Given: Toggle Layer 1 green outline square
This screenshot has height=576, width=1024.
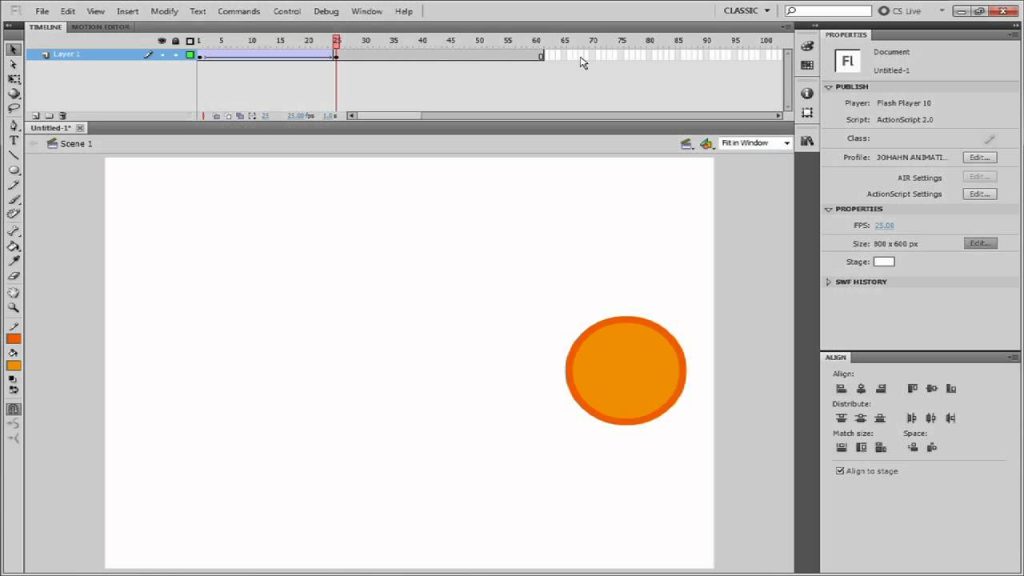Looking at the screenshot, I should 190,55.
